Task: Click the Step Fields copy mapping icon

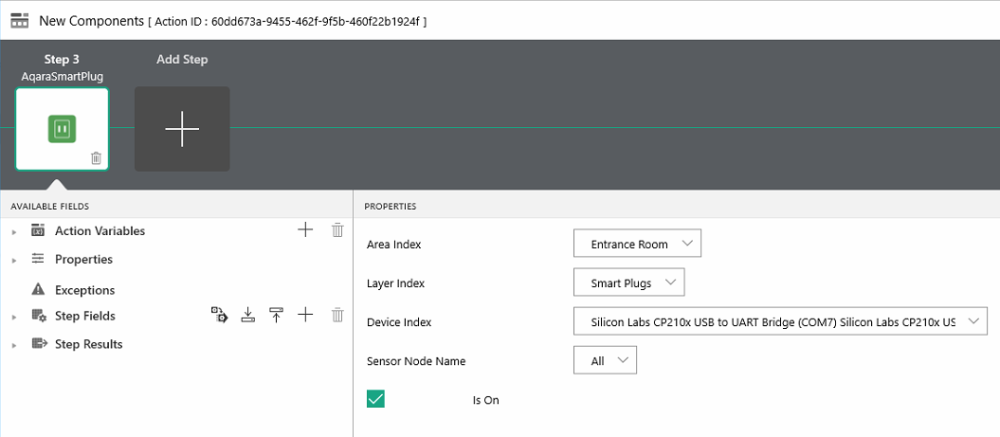Action: [219, 315]
